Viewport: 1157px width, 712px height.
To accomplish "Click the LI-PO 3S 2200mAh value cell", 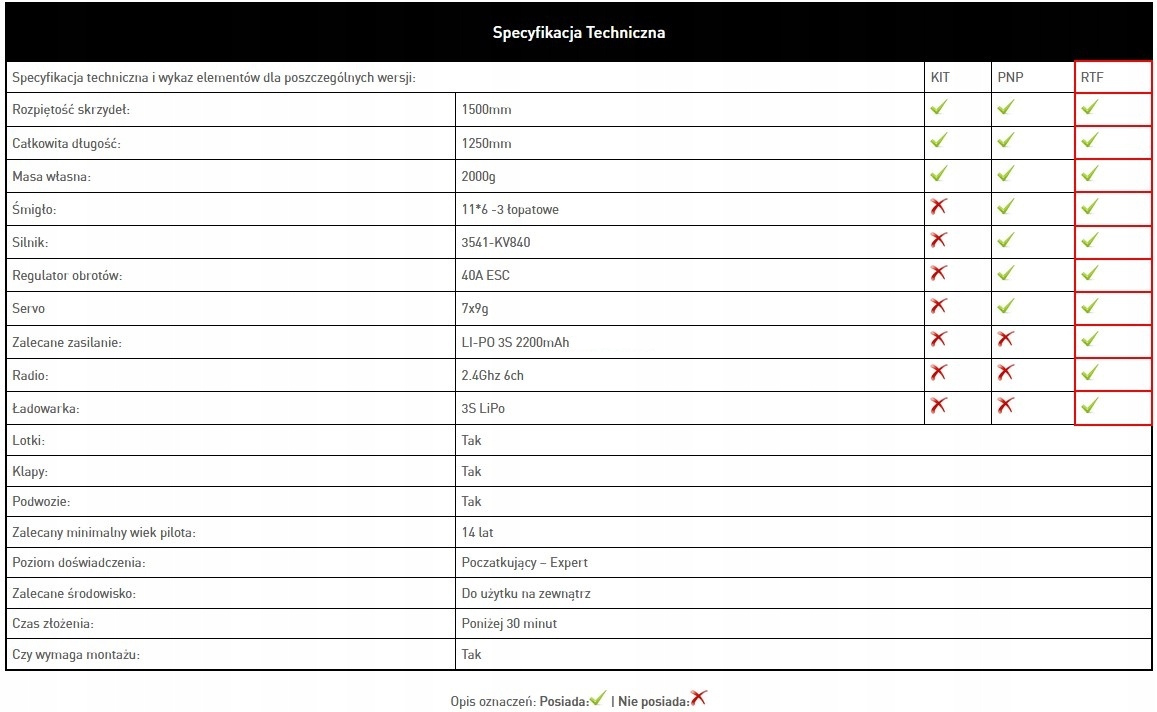I will [x=516, y=342].
